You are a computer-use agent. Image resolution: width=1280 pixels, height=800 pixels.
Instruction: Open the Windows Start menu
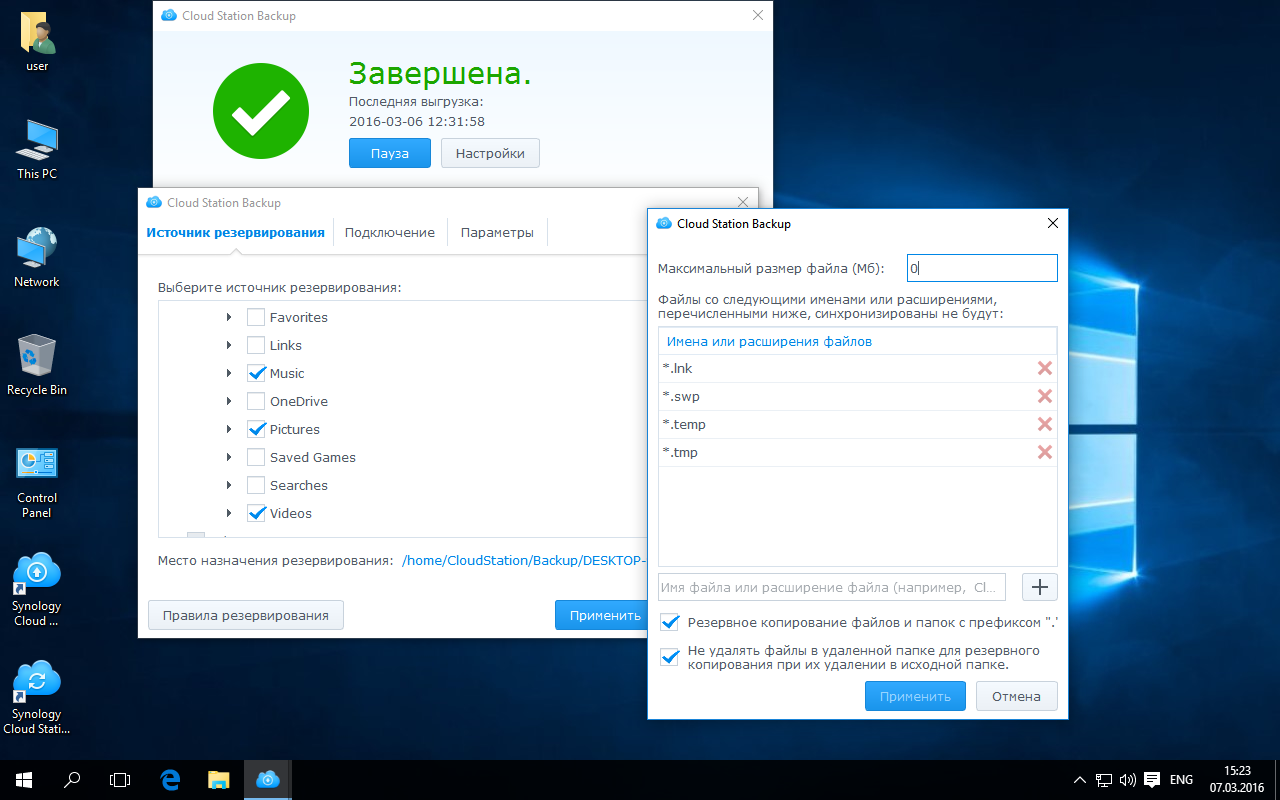tap(23, 780)
